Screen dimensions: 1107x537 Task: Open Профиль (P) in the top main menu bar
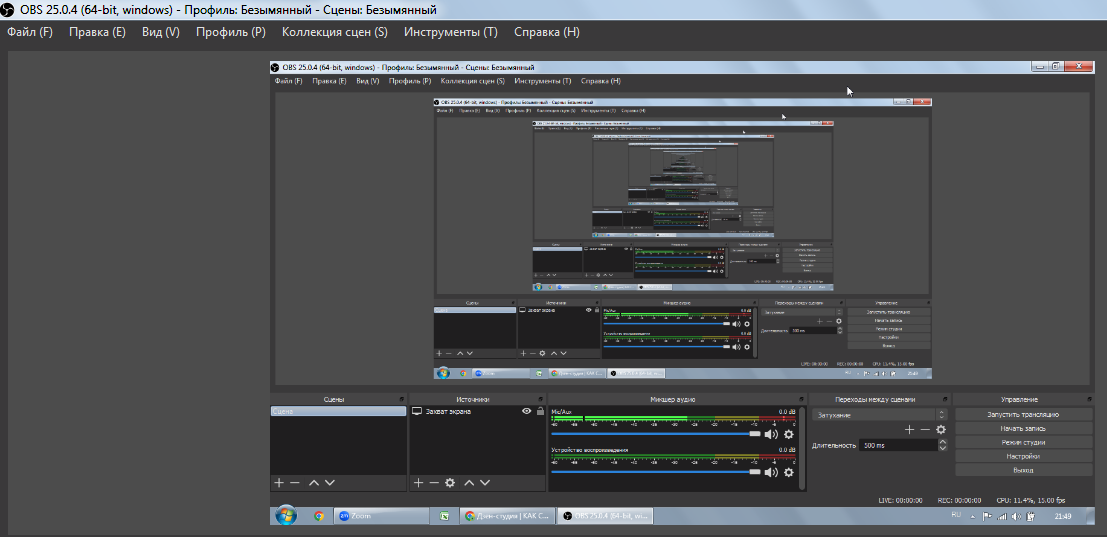231,32
